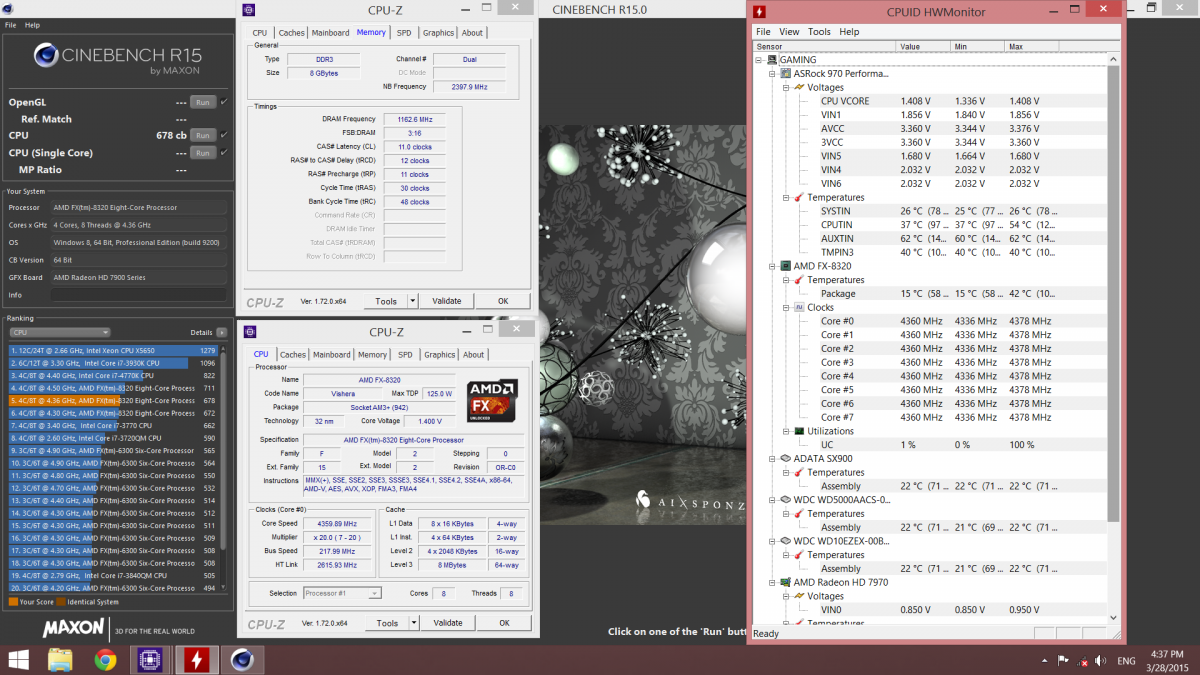Open the Action Center flag icon in the tray
The height and width of the screenshot is (675, 1200).
click(x=1064, y=660)
